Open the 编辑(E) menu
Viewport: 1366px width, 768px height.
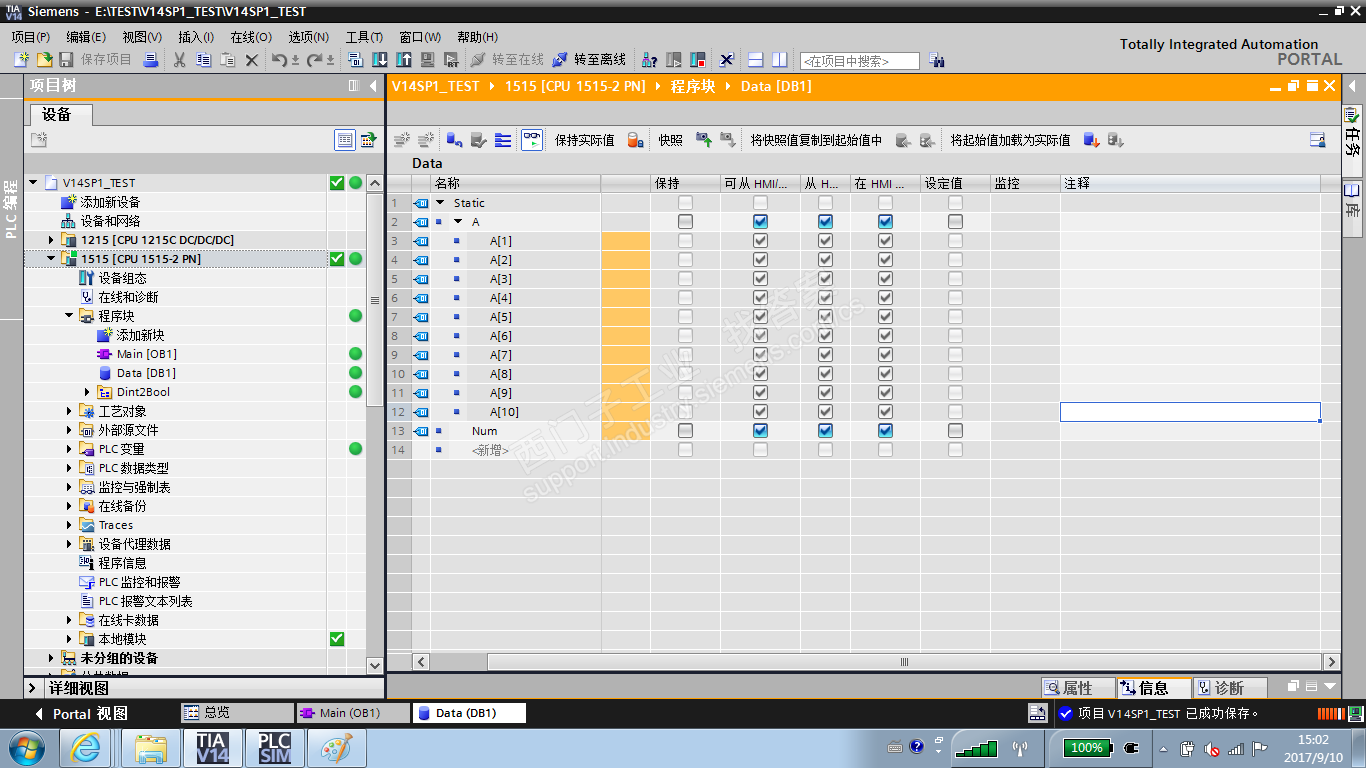coord(86,37)
